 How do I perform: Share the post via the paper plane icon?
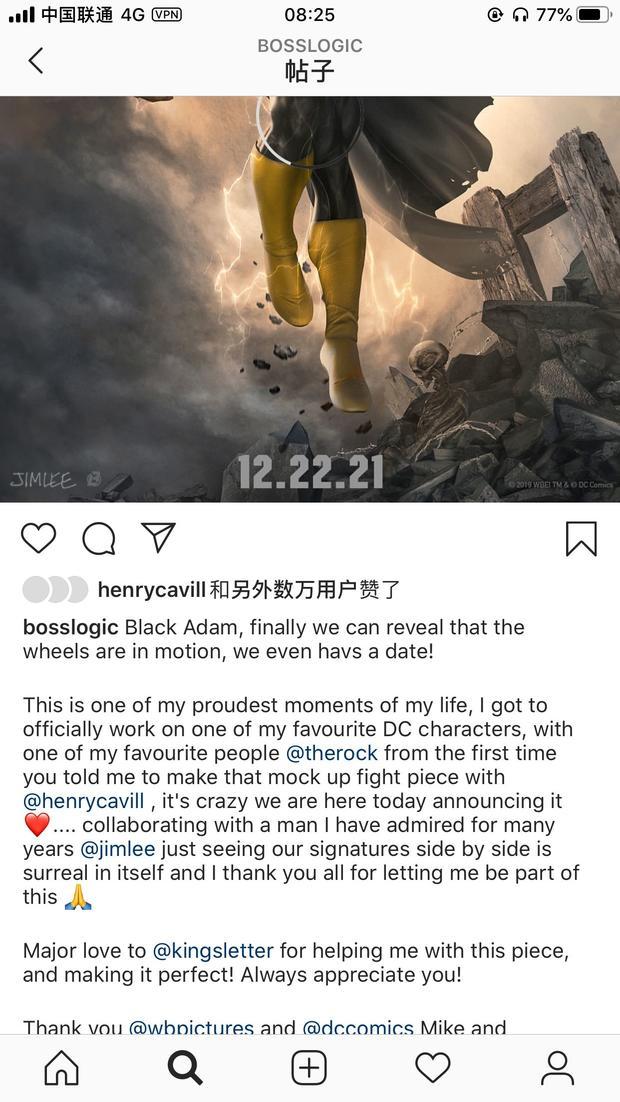coord(158,538)
